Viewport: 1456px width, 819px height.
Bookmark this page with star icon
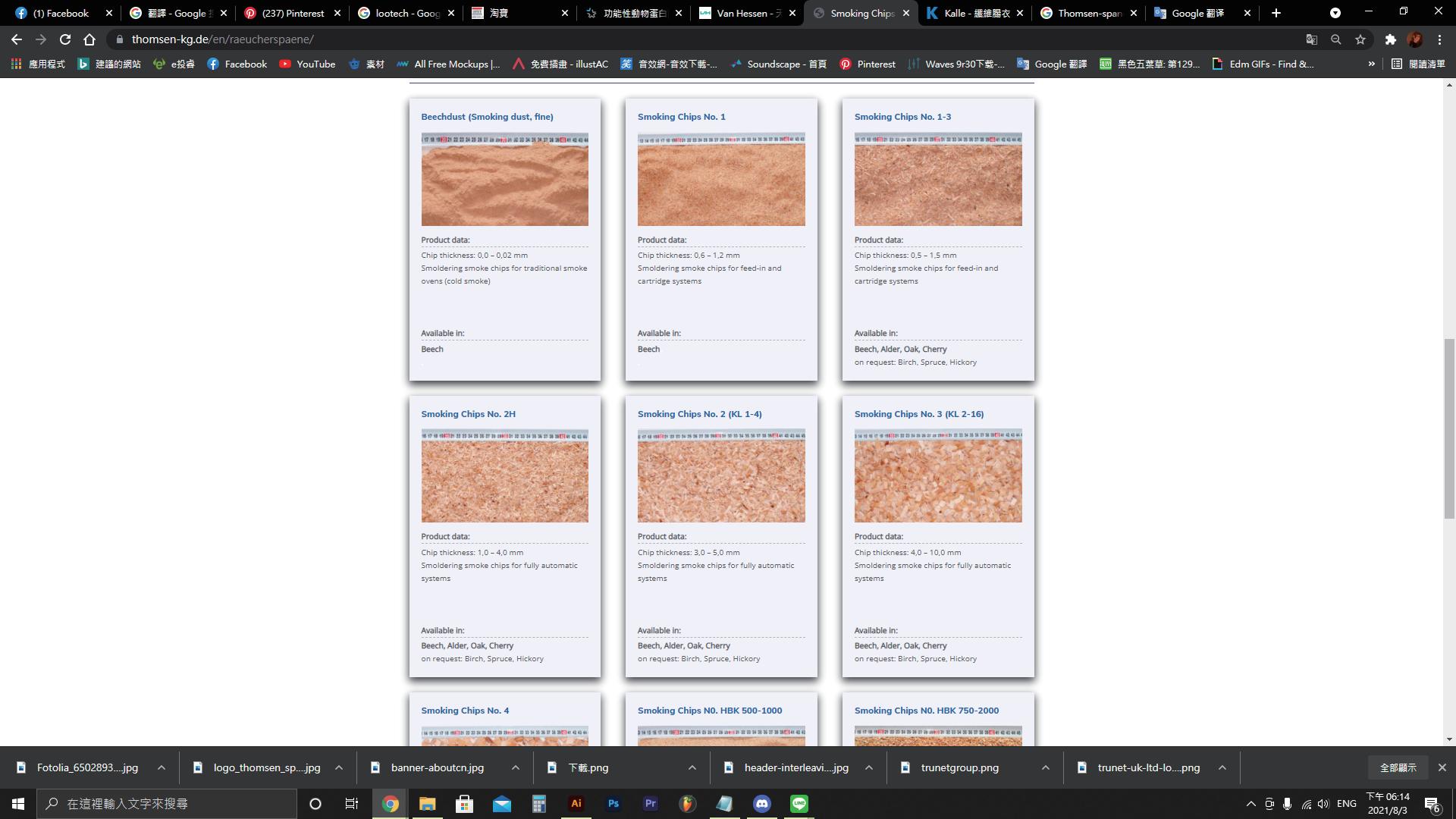point(1360,39)
